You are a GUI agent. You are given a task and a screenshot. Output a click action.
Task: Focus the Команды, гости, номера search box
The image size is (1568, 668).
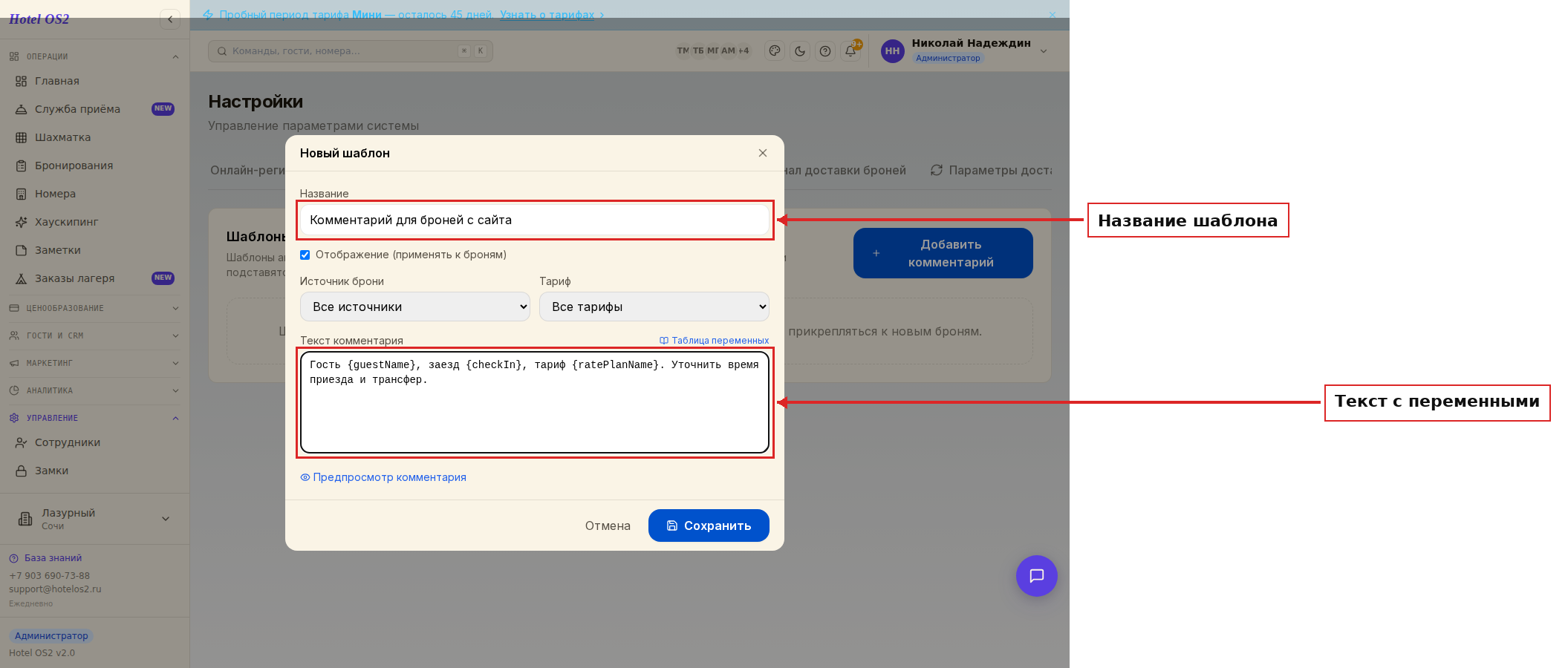coord(350,51)
